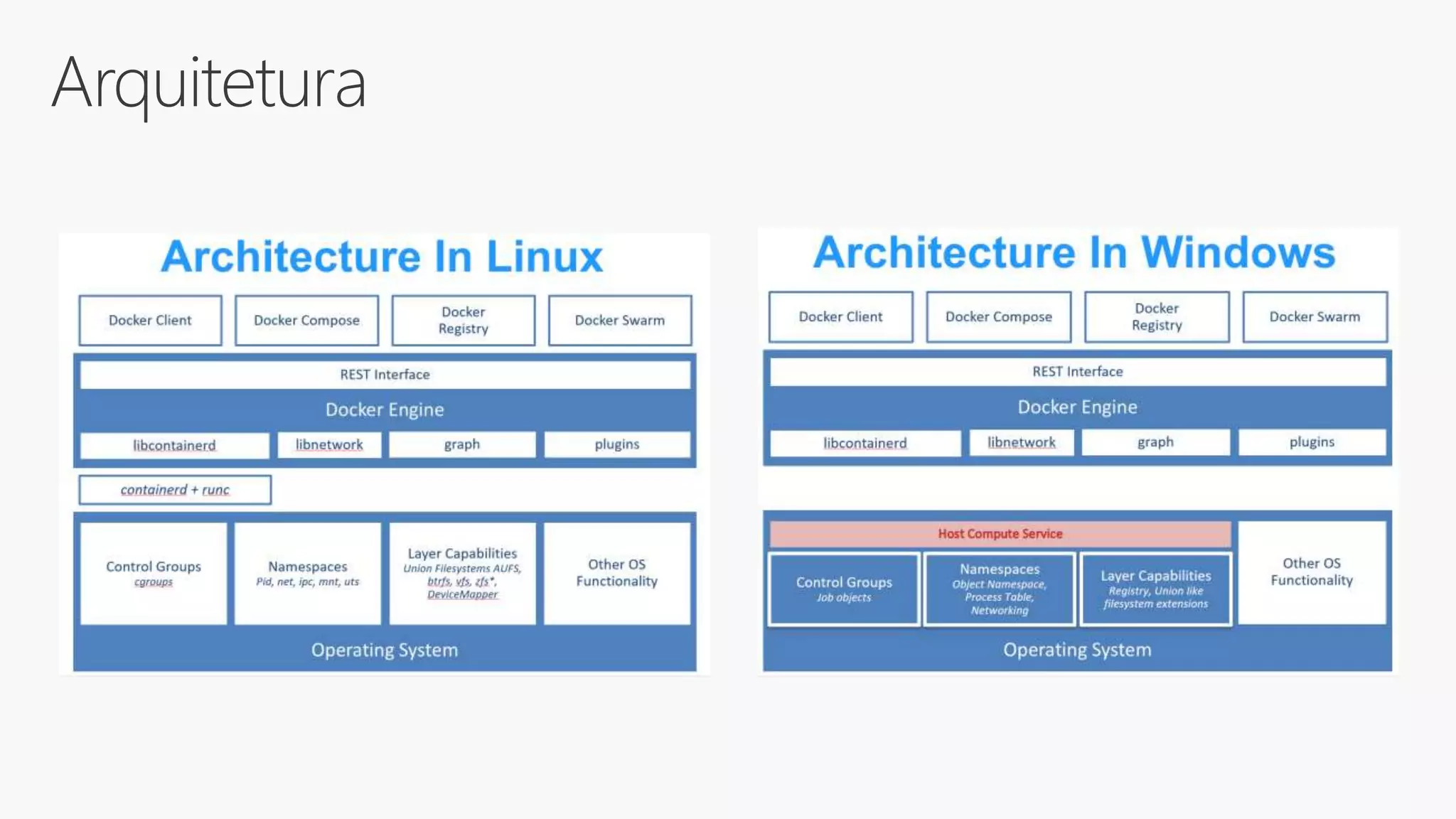The height and width of the screenshot is (819, 1456).
Task: Click libnetwork box in Windows diagram
Action: 1021,442
